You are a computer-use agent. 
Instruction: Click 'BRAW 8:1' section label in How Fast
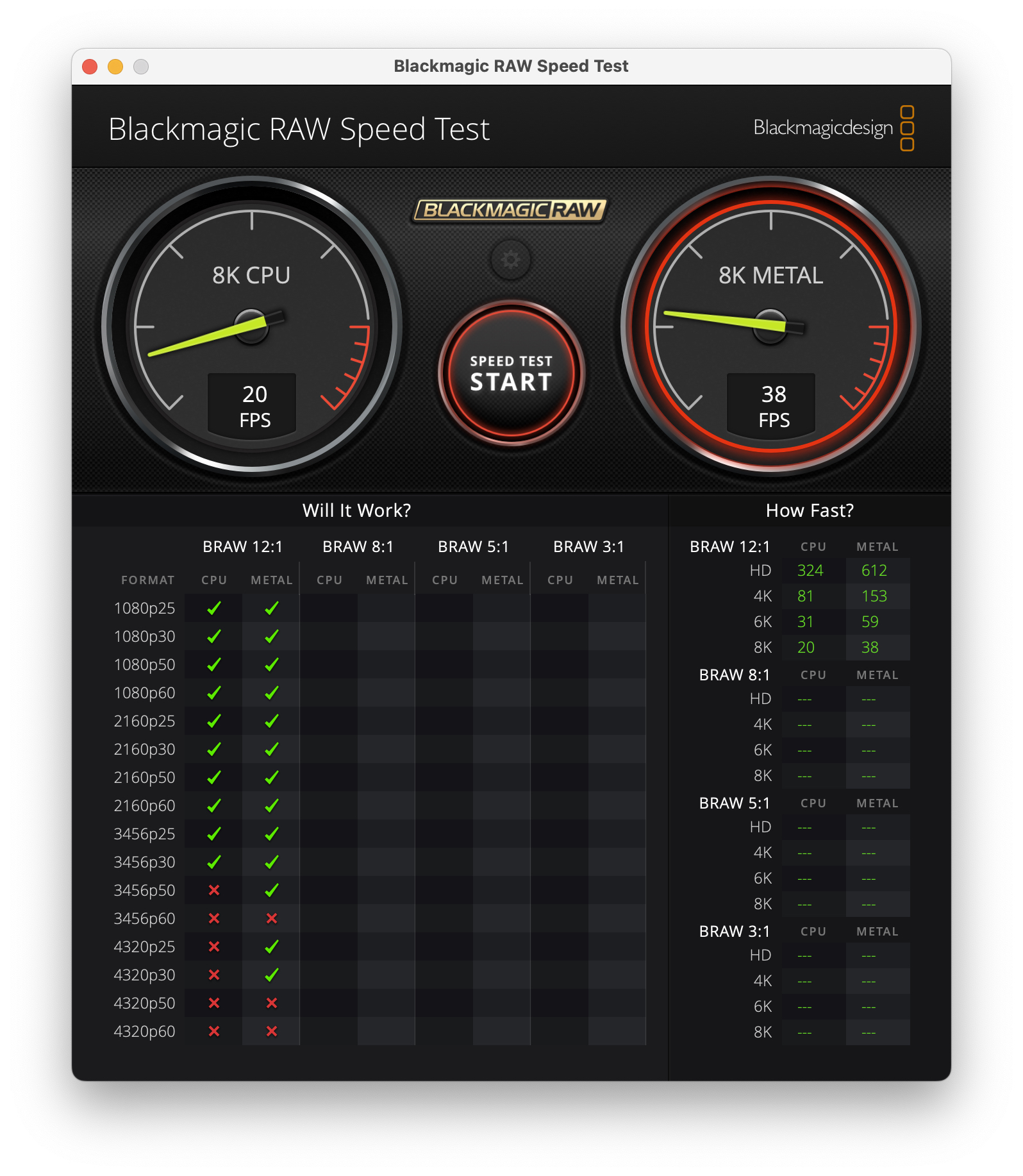point(735,675)
